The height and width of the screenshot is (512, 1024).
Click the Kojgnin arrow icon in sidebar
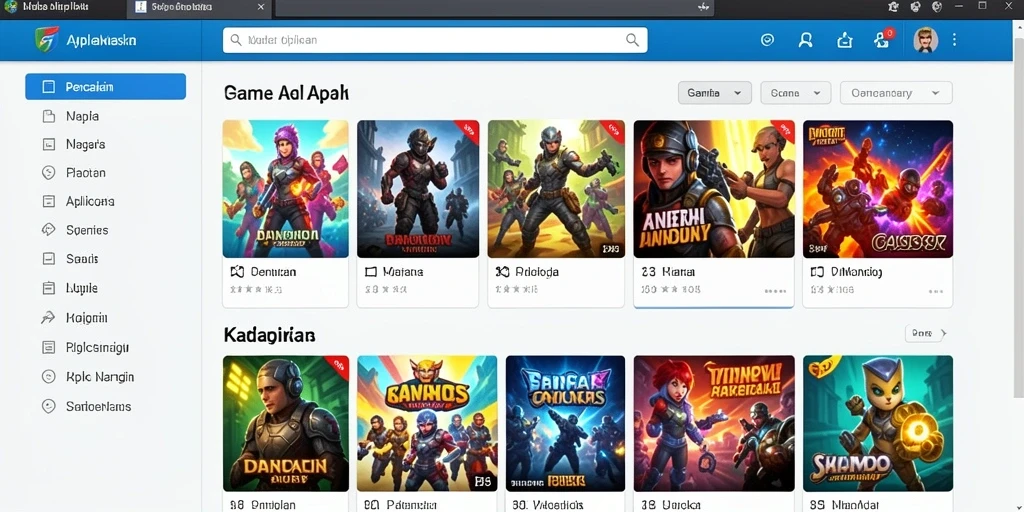[x=48, y=318]
